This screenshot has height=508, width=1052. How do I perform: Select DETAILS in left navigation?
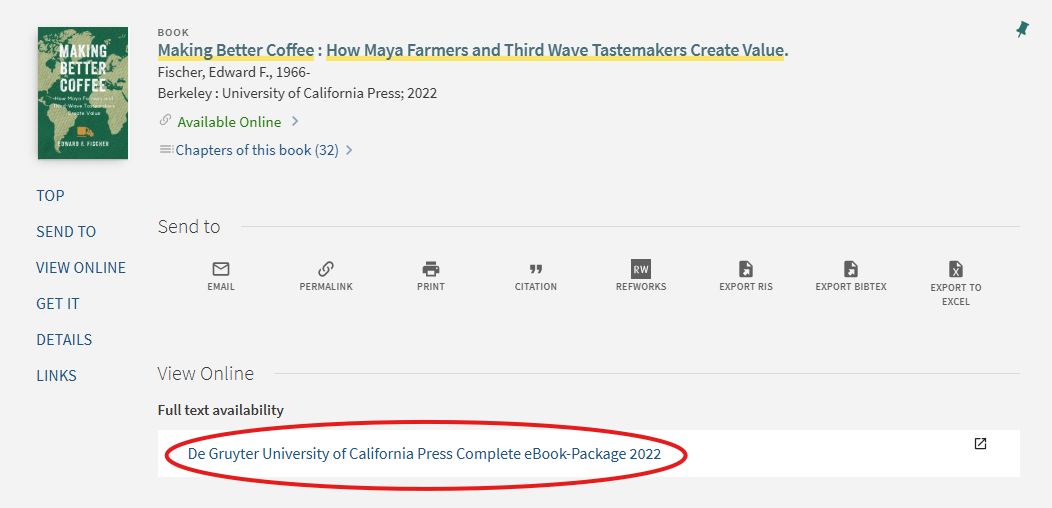pos(64,340)
